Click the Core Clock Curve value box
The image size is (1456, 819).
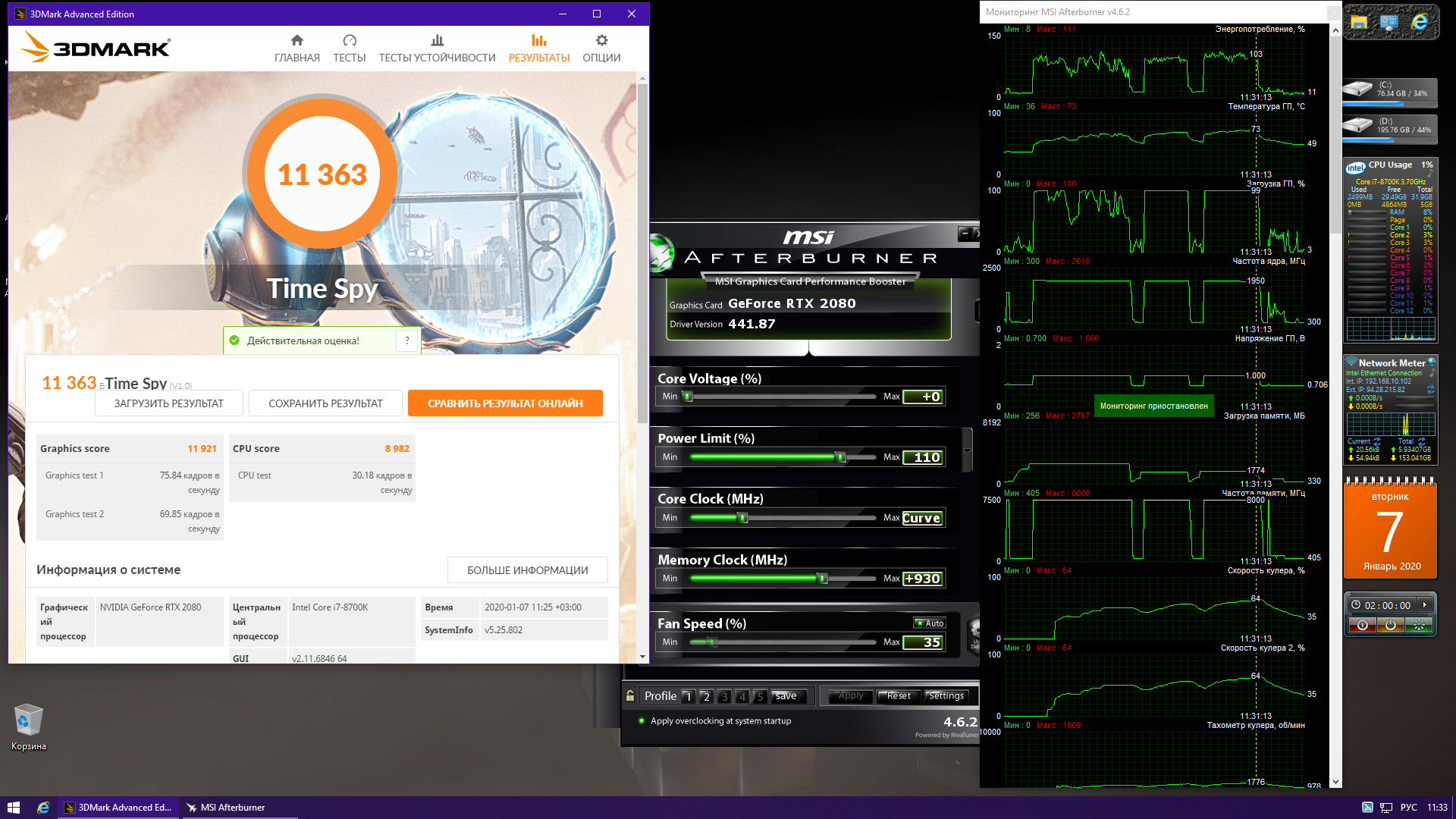(921, 518)
